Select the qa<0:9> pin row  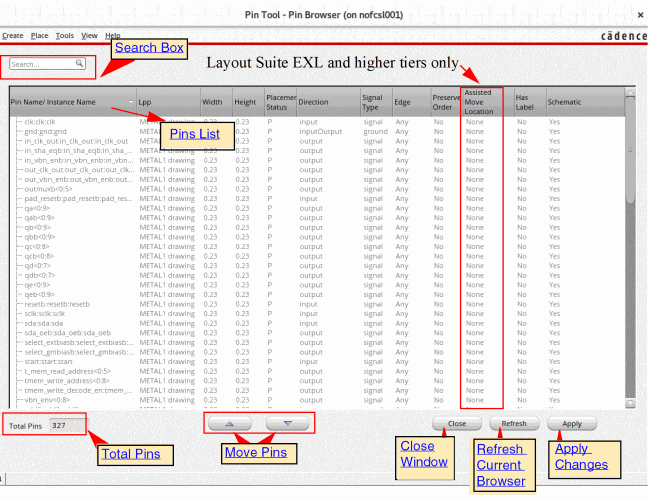tap(317, 208)
